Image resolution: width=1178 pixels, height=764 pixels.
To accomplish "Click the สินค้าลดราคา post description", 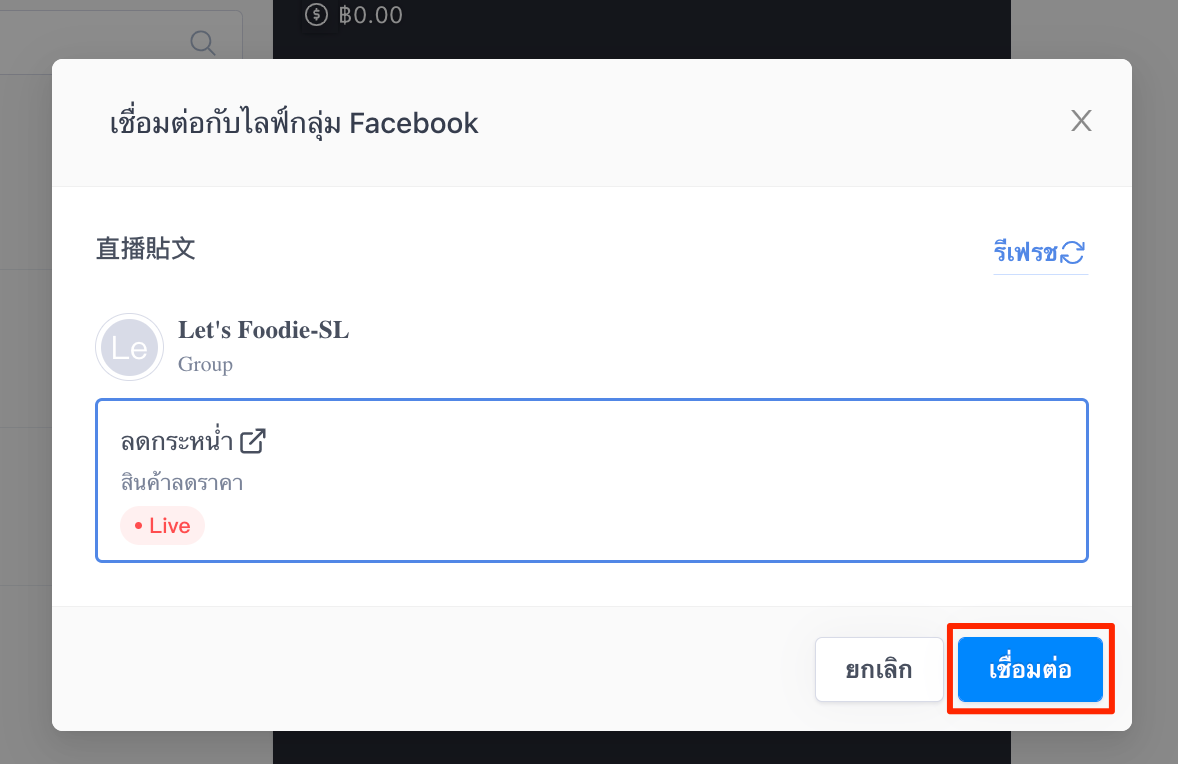I will point(182,482).
